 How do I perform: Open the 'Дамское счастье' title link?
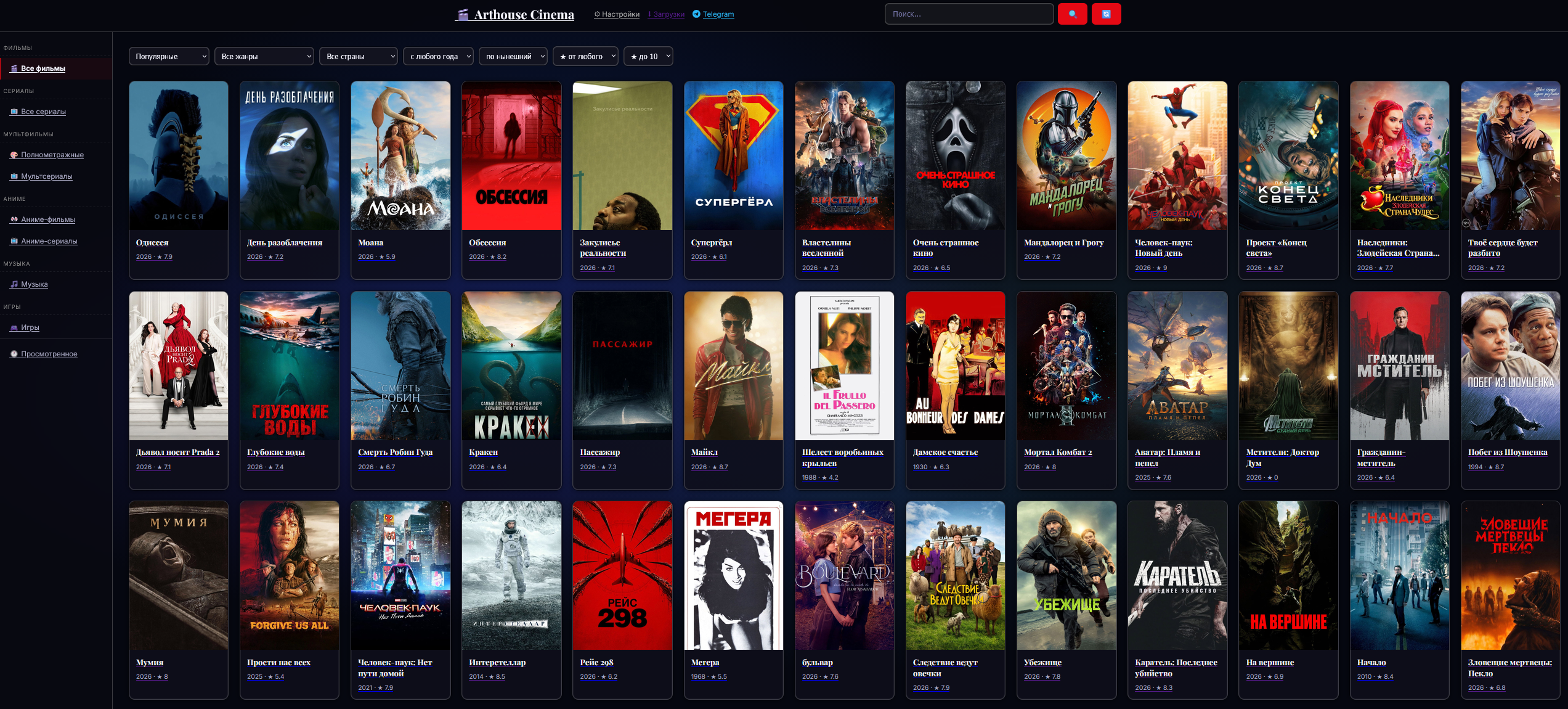(x=946, y=452)
